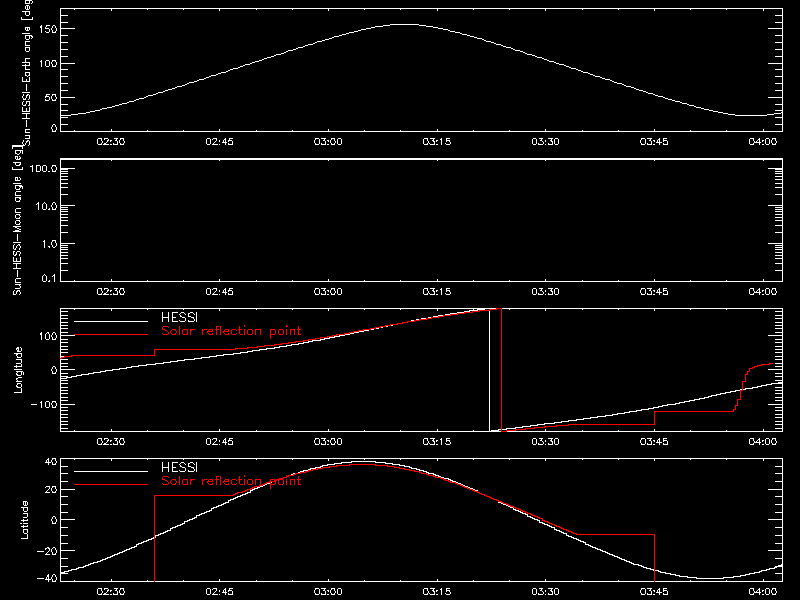Image resolution: width=800 pixels, height=600 pixels.
Task: Click 04:00 label under Latitude plot
Action: pyautogui.click(x=763, y=591)
